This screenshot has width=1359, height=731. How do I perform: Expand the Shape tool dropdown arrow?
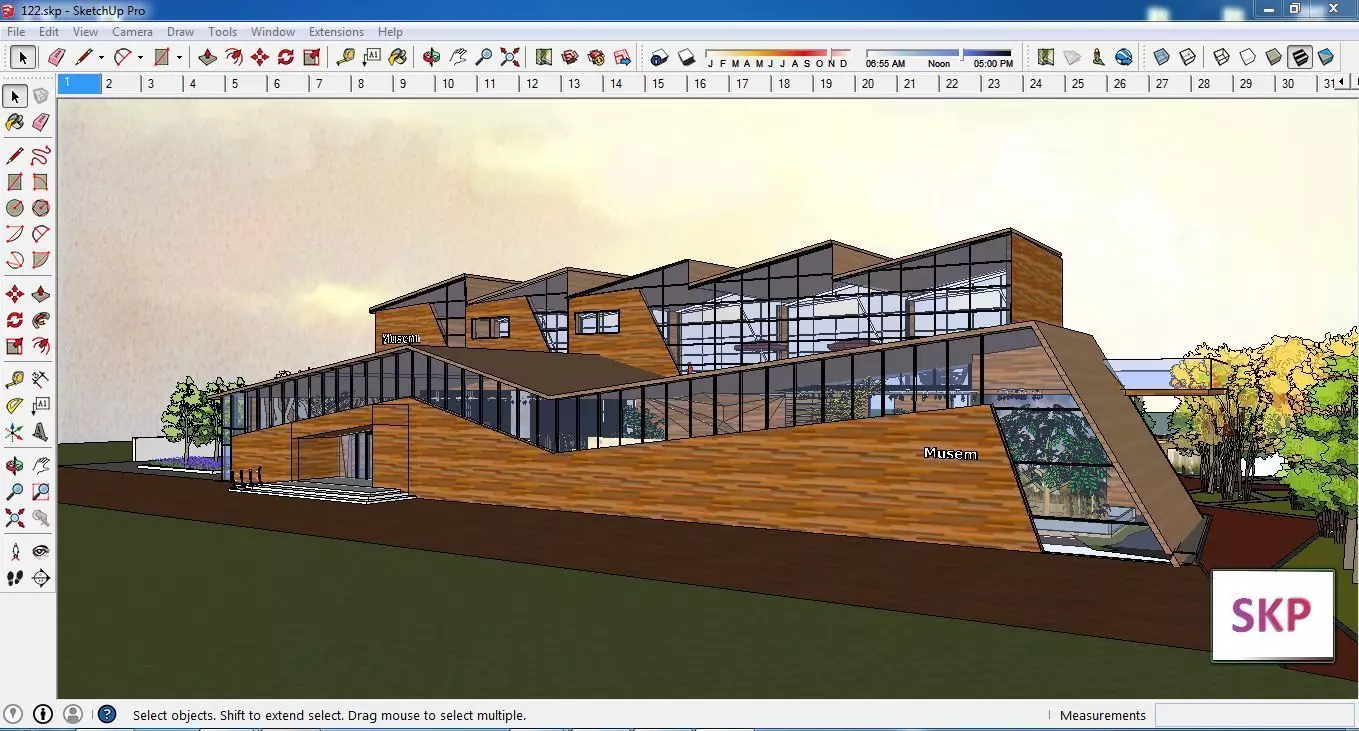click(x=179, y=58)
